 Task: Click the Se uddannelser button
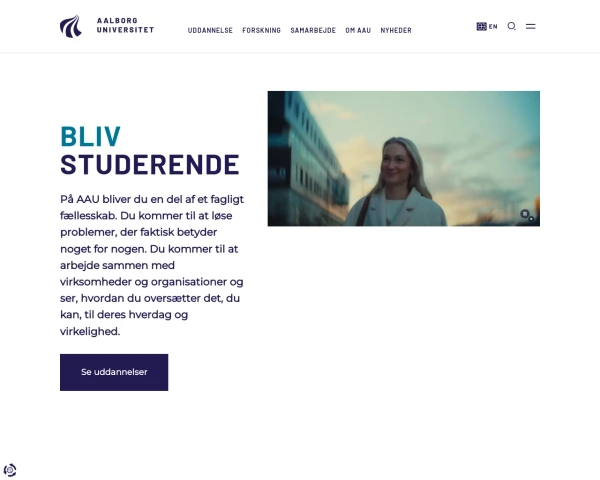pyautogui.click(x=114, y=372)
